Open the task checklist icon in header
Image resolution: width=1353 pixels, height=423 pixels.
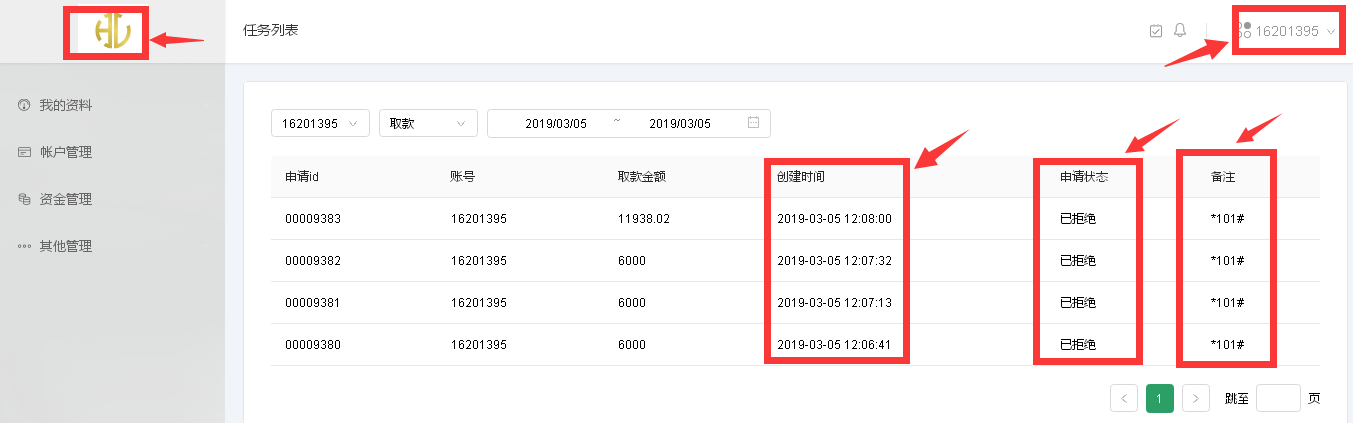coord(1156,31)
